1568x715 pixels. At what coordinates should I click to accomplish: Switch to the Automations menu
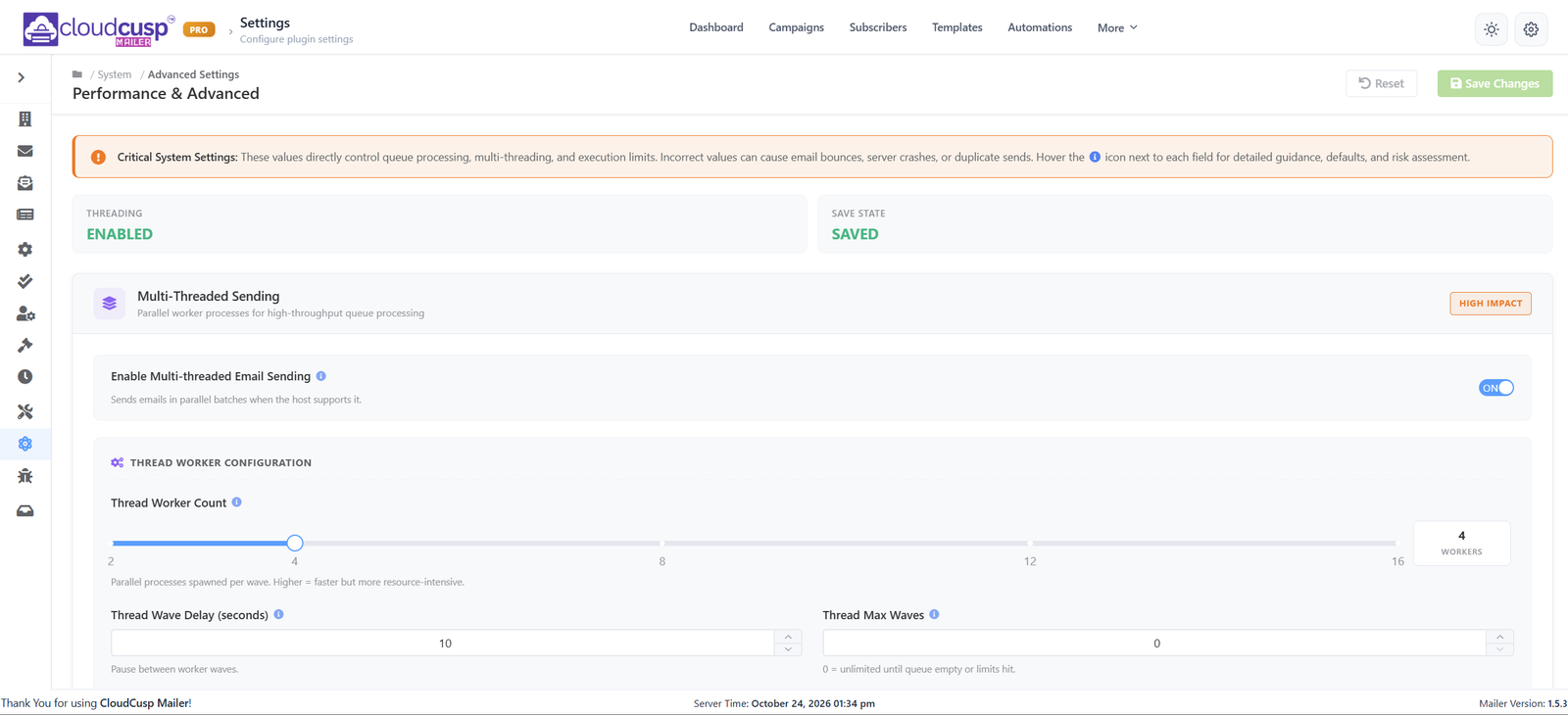coord(1040,27)
